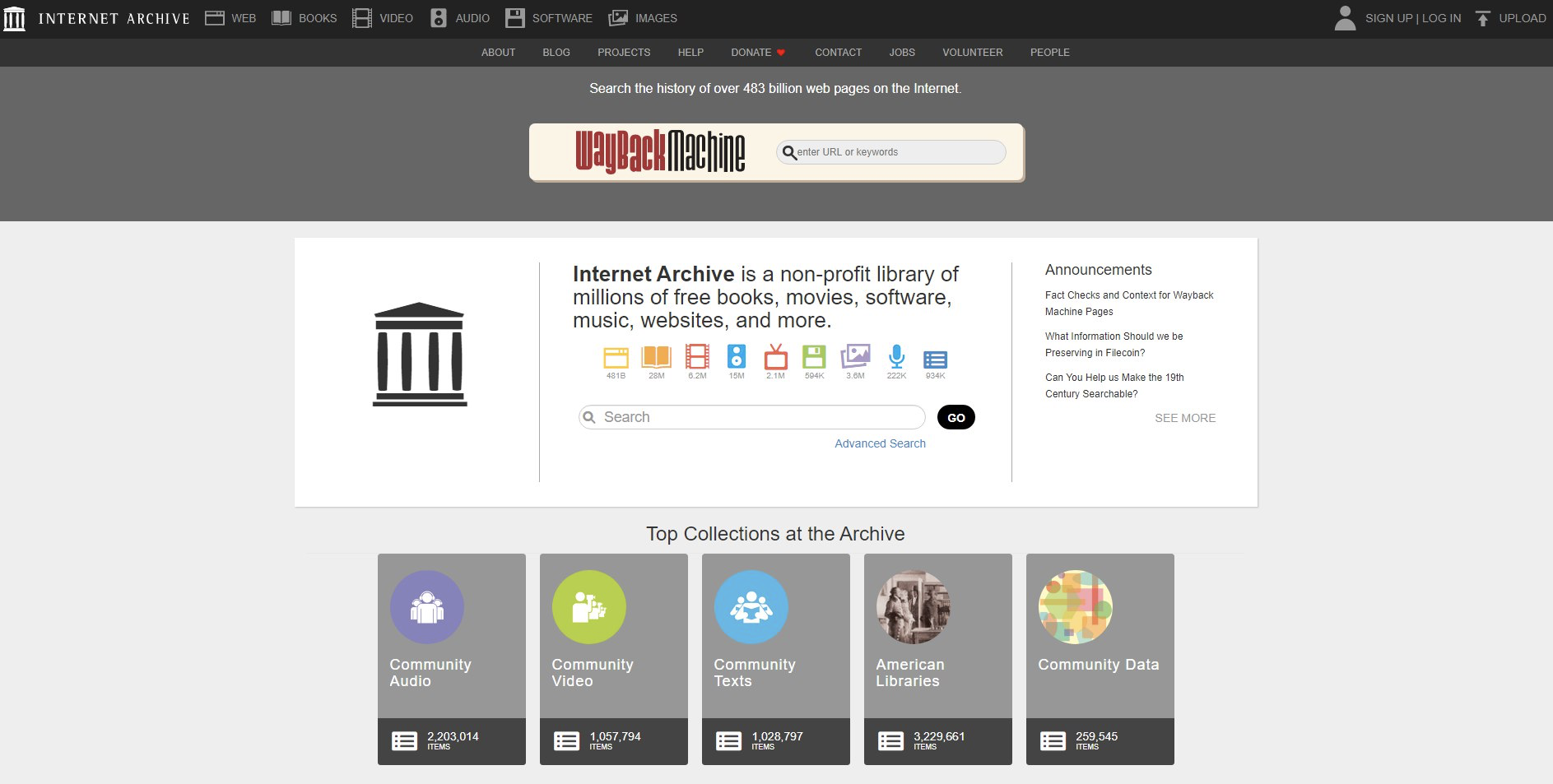Click the LOG IN link
Screen dimensions: 1553x784
coord(1442,18)
